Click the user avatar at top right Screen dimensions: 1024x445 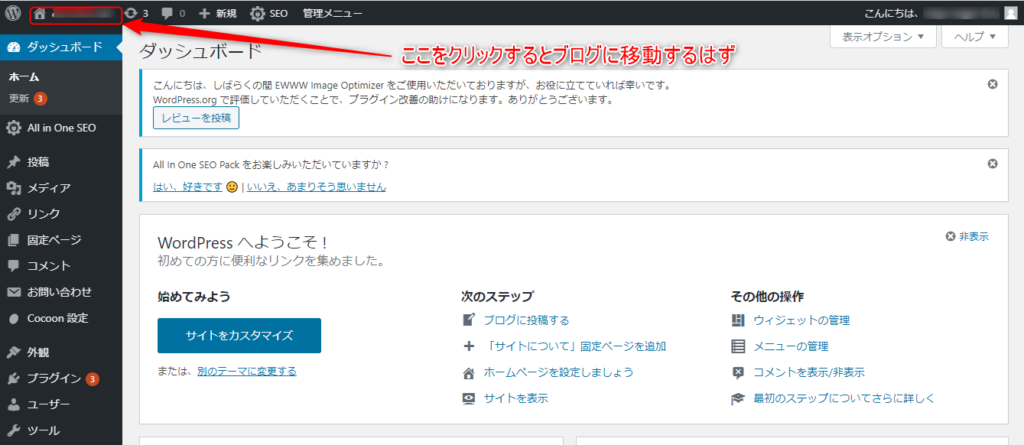[x=1010, y=14]
